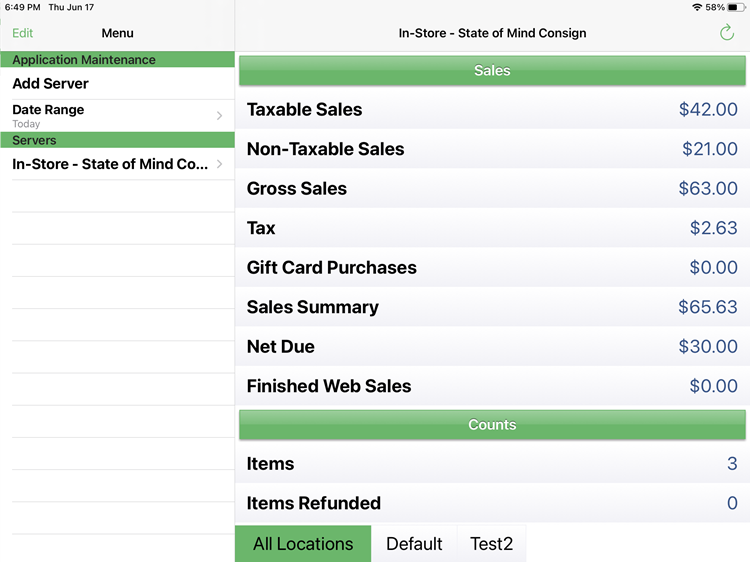Open the Gross Sales row
The height and width of the screenshot is (562, 750).
tap(492, 188)
